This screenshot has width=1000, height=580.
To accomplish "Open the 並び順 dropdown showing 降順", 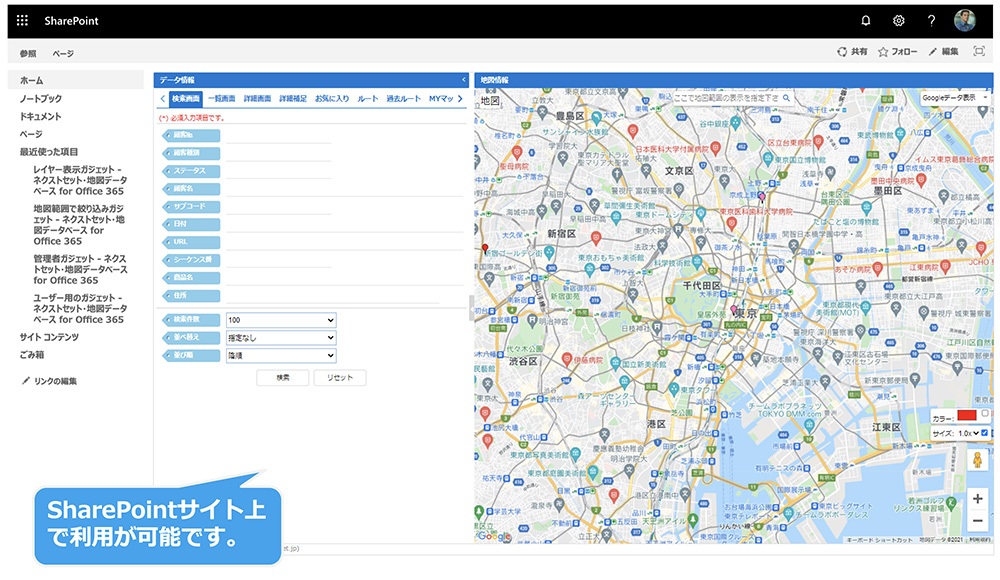I will (x=281, y=355).
